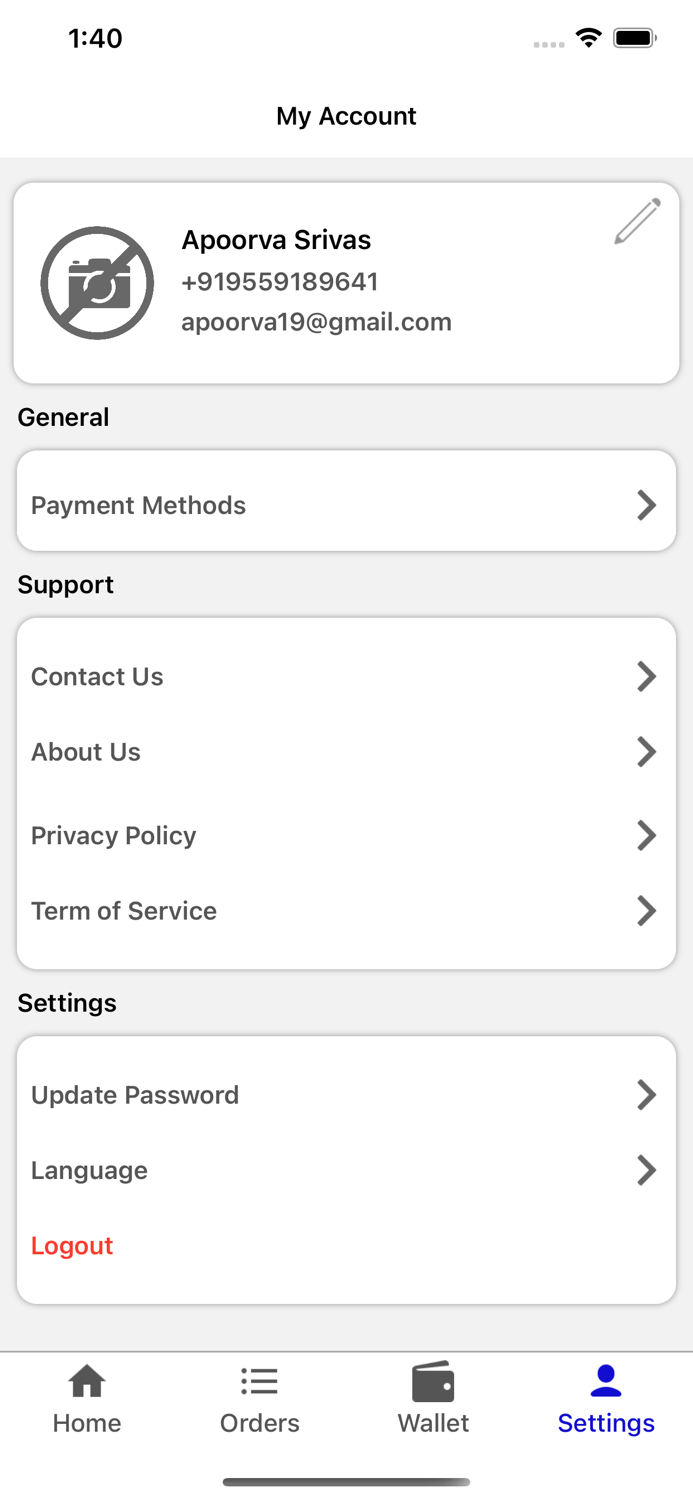Image resolution: width=693 pixels, height=1500 pixels.
Task: Tap the no-photo profile picture placeholder
Action: [x=97, y=283]
